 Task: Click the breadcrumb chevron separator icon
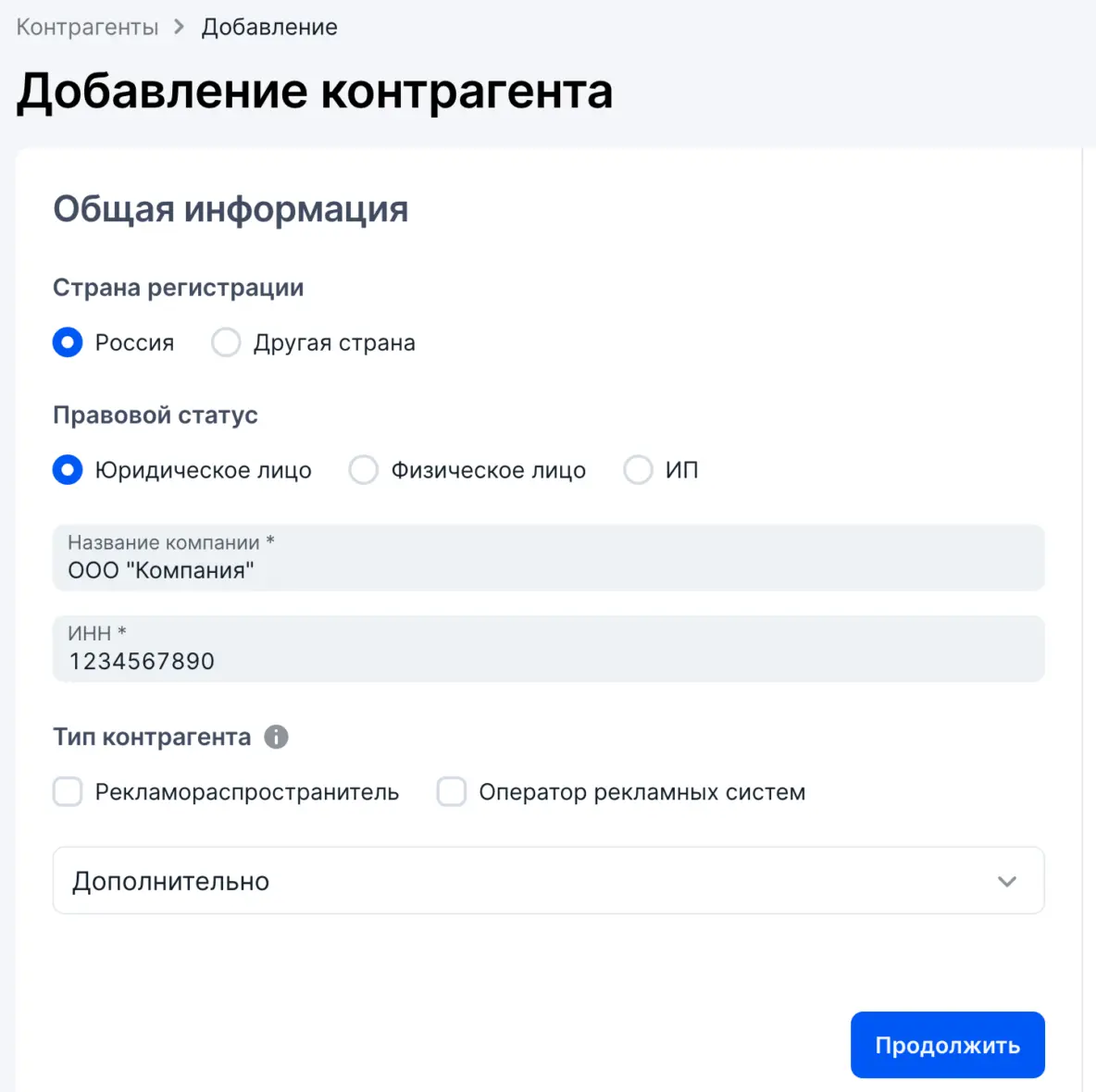(180, 27)
